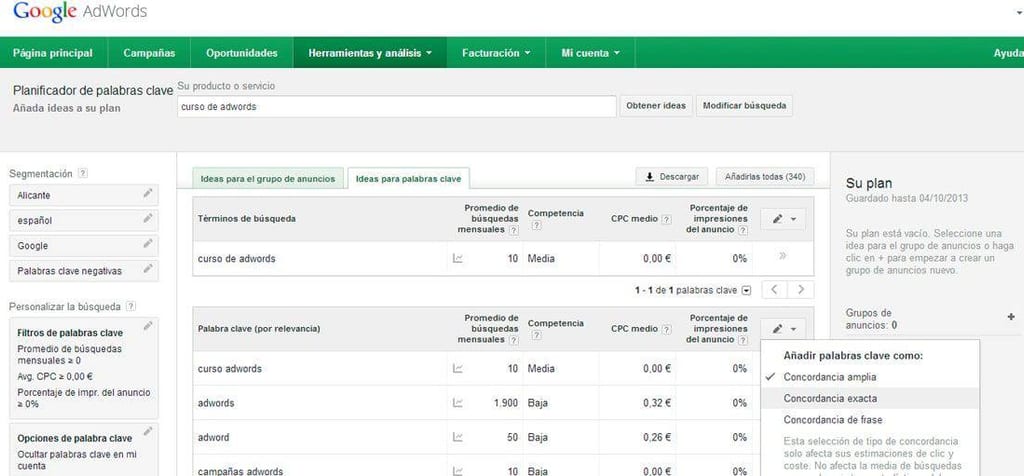
Task: Show trend chart for adwords row
Action: (x=458, y=403)
